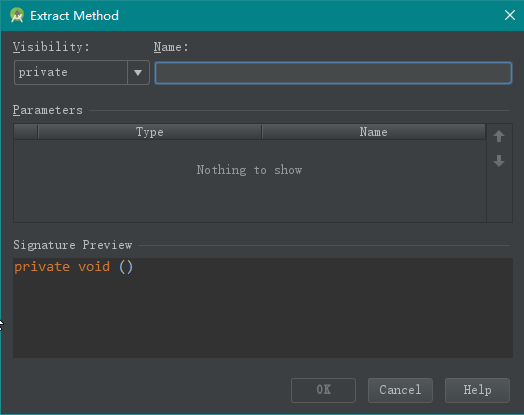The image size is (524, 415).
Task: Select the 'private' visibility combo box
Action: (x=82, y=73)
